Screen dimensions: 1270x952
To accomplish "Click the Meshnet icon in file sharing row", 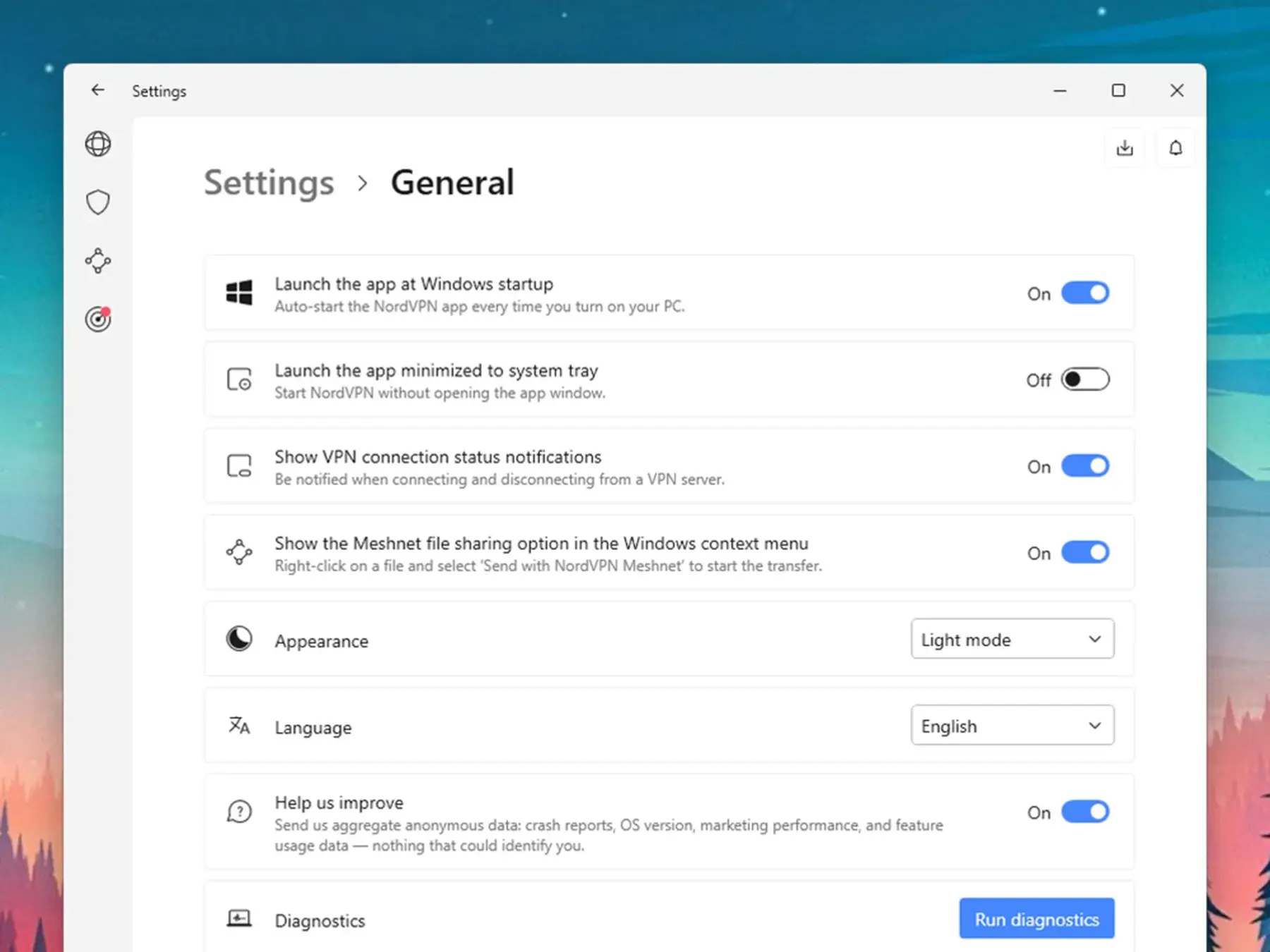I will [239, 552].
